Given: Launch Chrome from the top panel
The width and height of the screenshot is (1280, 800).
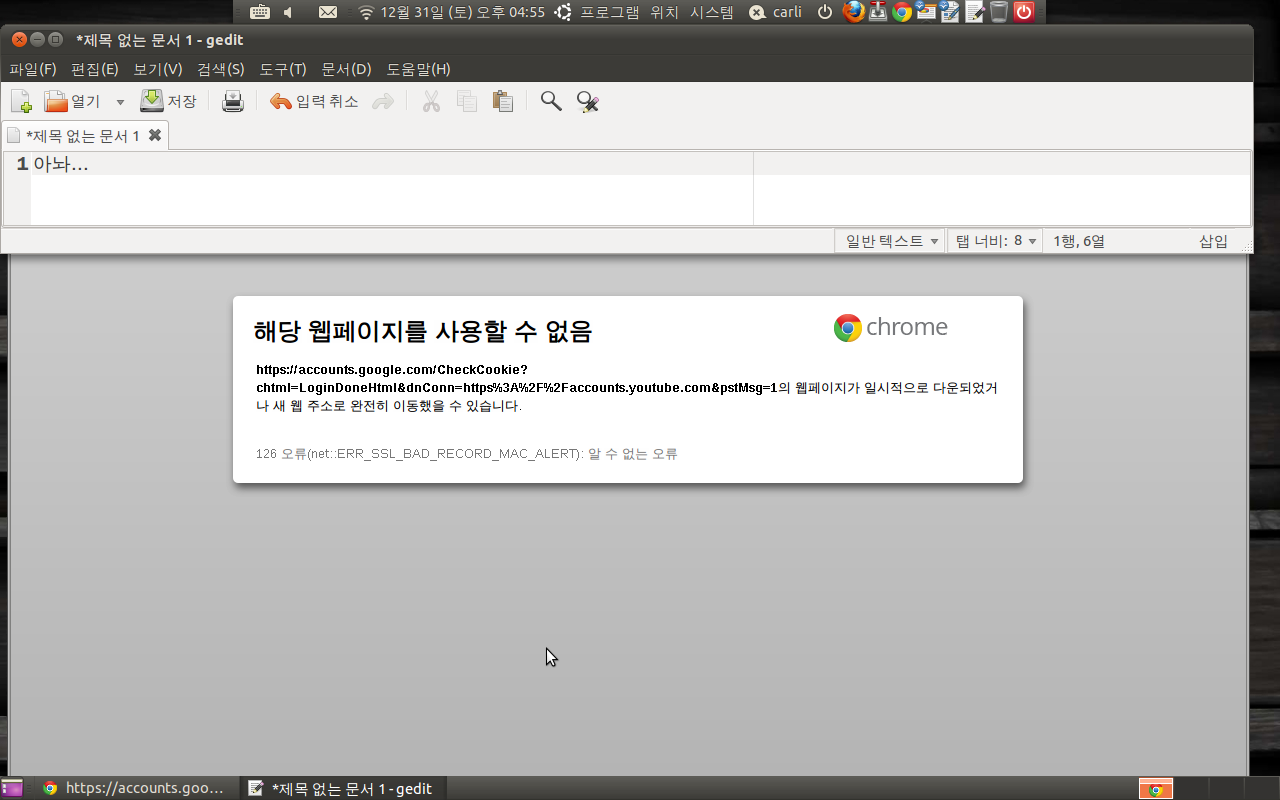Looking at the screenshot, I should coord(902,12).
